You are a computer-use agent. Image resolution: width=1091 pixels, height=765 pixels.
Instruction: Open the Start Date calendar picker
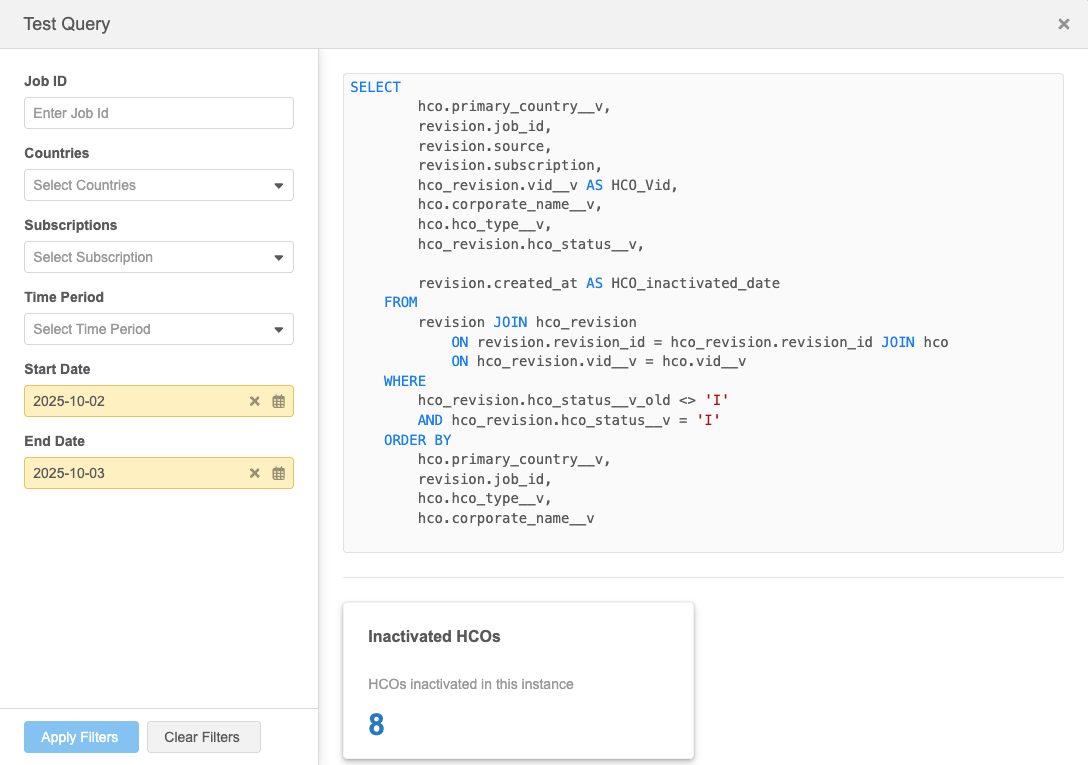279,401
